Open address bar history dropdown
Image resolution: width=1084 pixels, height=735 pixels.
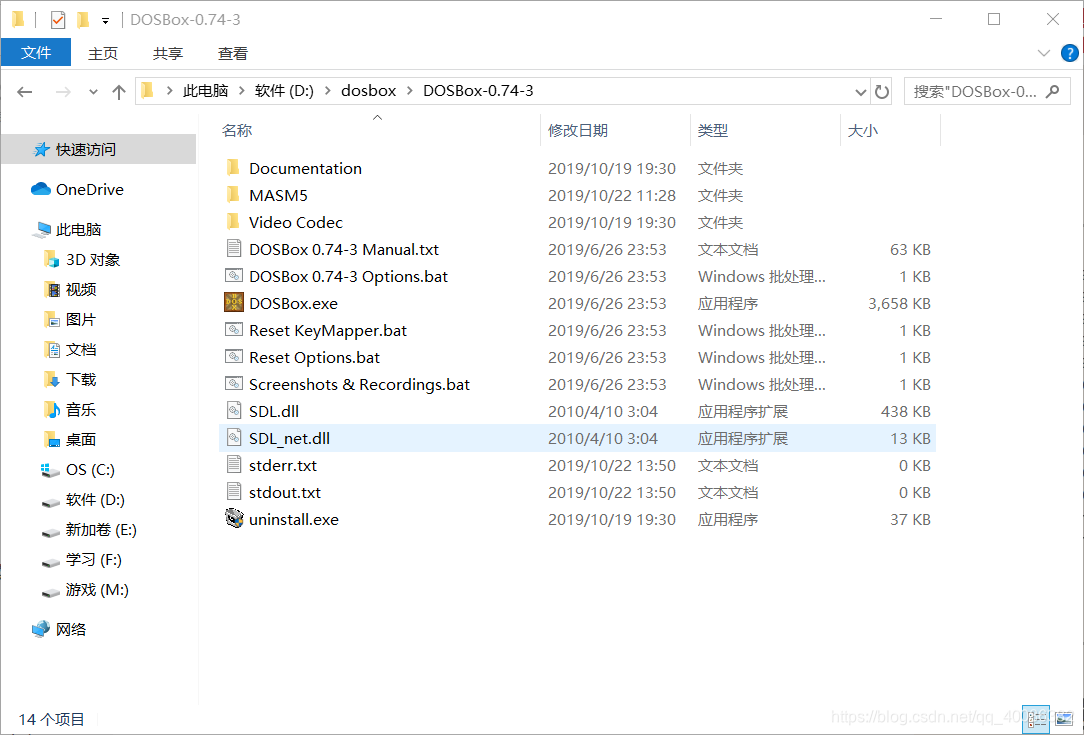860,91
